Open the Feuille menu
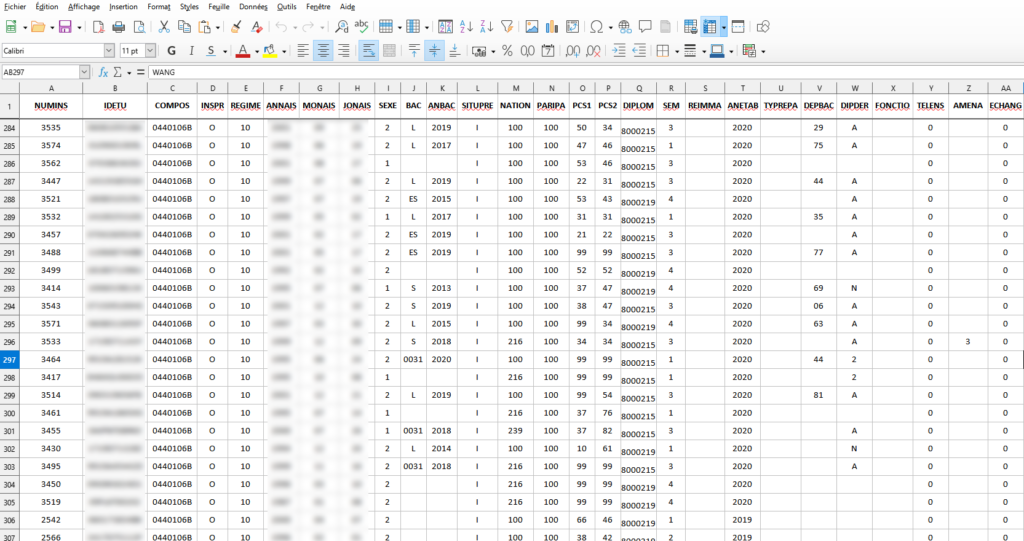The height and width of the screenshot is (541, 1024). tap(219, 7)
